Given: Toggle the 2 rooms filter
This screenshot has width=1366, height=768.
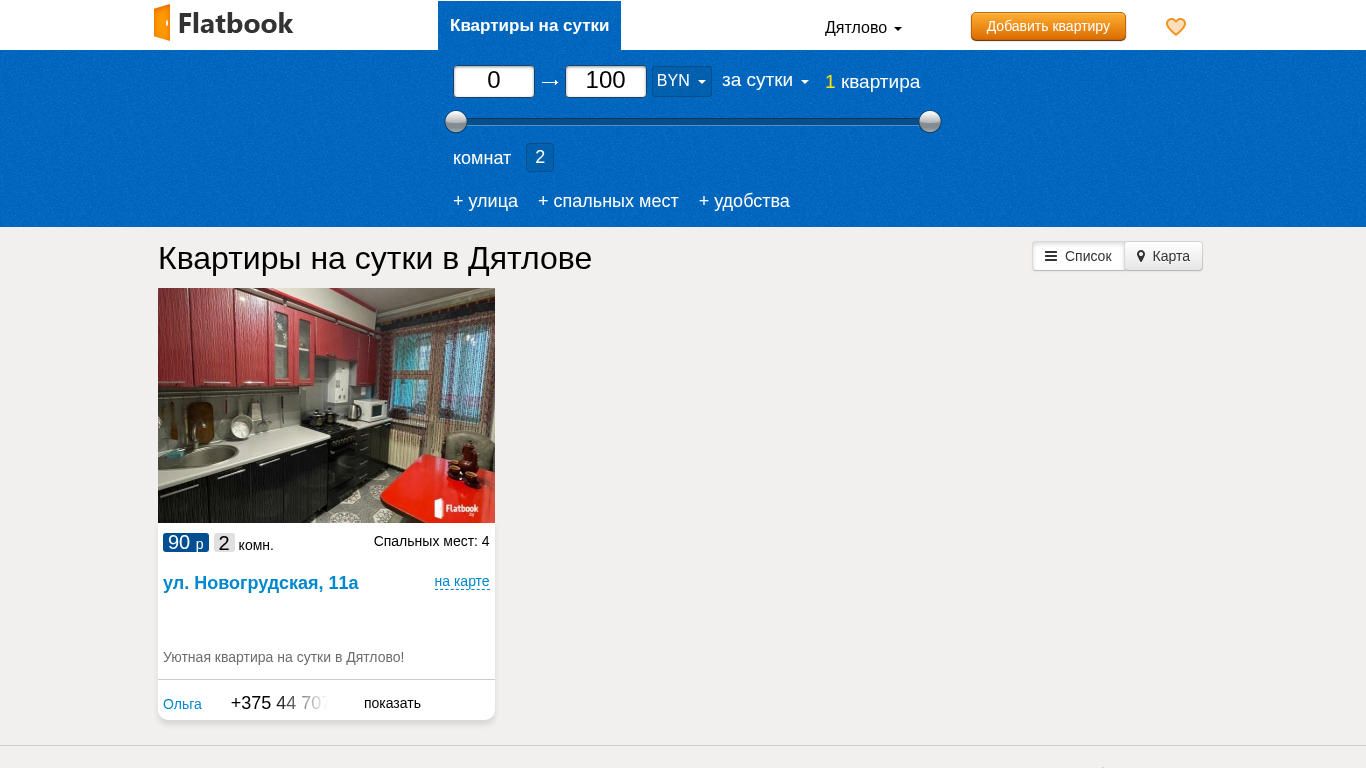Looking at the screenshot, I should pyautogui.click(x=540, y=157).
